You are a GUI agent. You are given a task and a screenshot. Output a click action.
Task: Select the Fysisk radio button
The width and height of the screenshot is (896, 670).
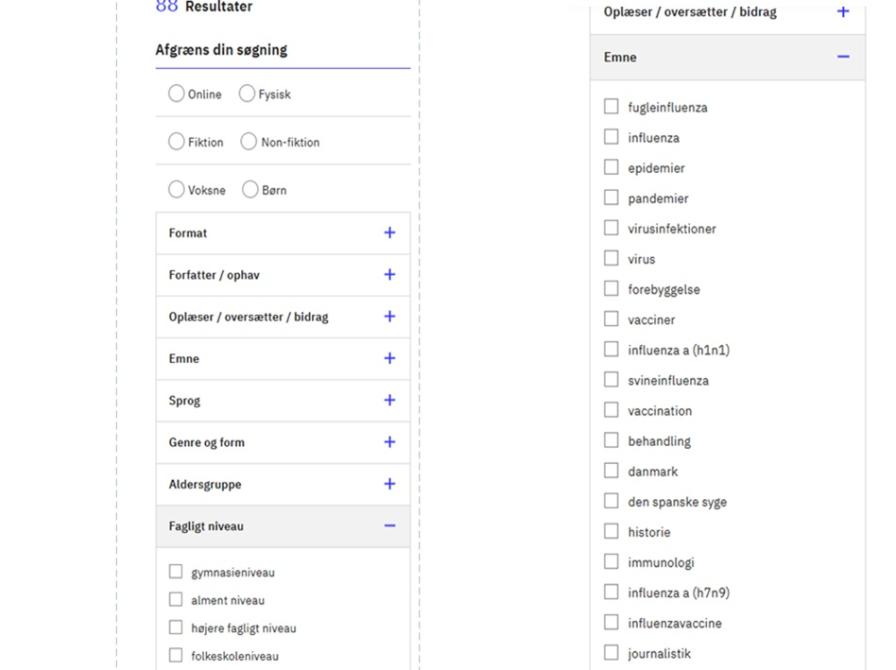247,94
